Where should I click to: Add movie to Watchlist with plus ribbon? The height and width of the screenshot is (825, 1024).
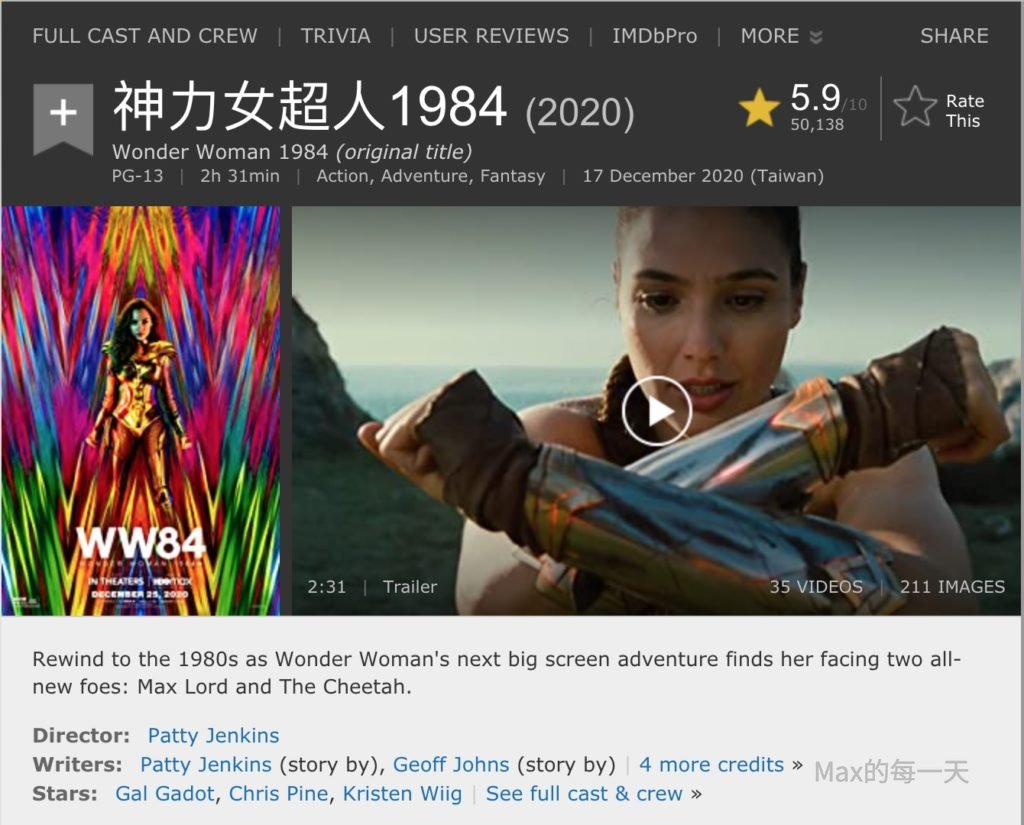(x=63, y=118)
